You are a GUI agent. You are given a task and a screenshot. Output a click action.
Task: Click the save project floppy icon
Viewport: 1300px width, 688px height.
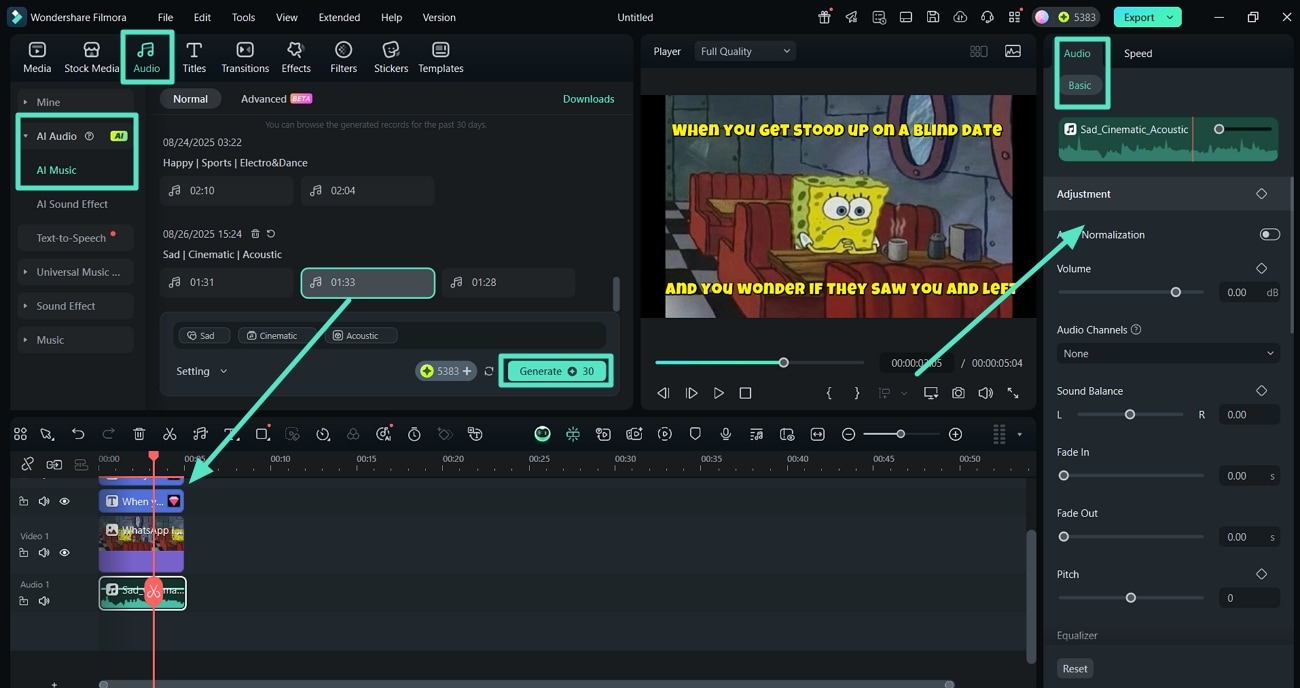932,17
